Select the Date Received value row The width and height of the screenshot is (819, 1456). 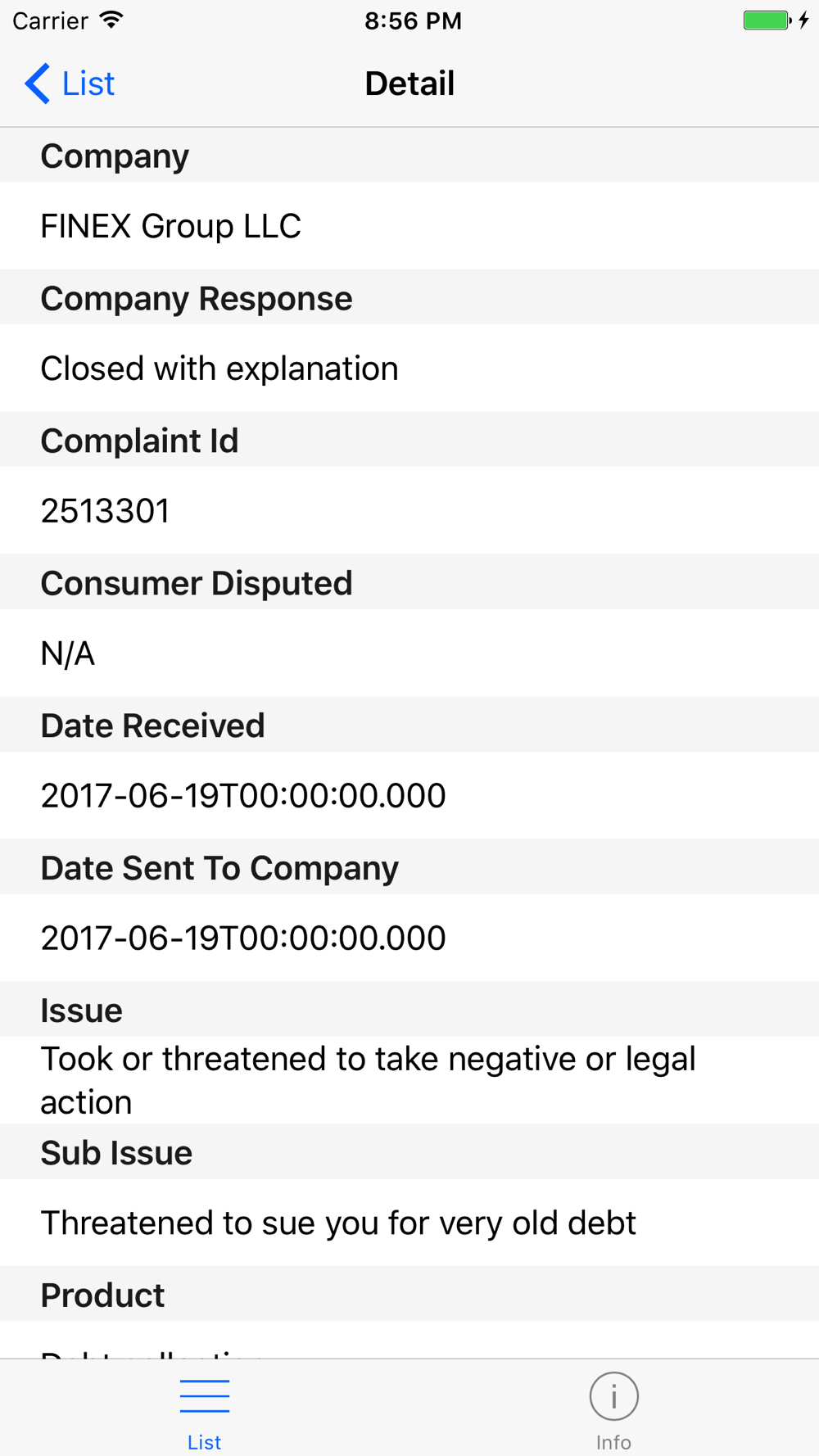pyautogui.click(x=409, y=796)
